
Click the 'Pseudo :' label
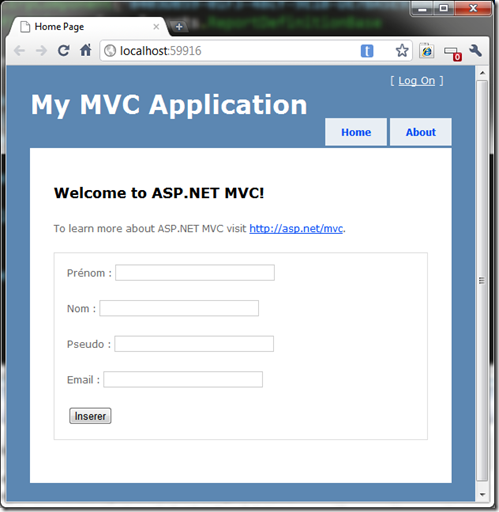(x=89, y=344)
